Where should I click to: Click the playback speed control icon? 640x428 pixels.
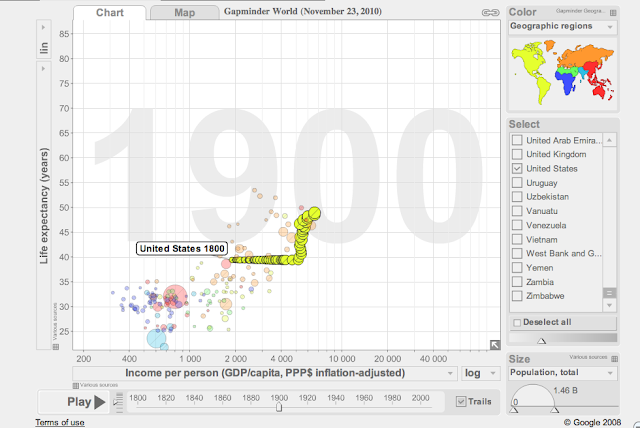pyautogui.click(x=118, y=402)
